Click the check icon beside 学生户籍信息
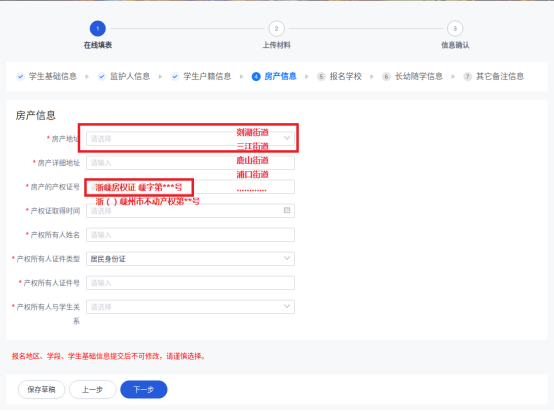554x411 pixels. (175, 76)
